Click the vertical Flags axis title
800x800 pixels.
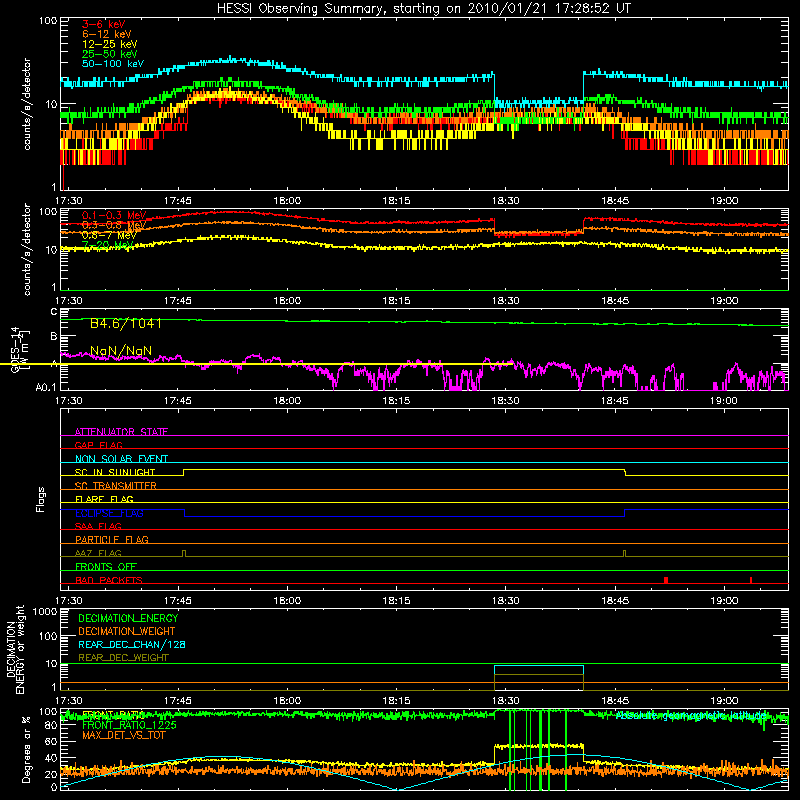(x=41, y=499)
